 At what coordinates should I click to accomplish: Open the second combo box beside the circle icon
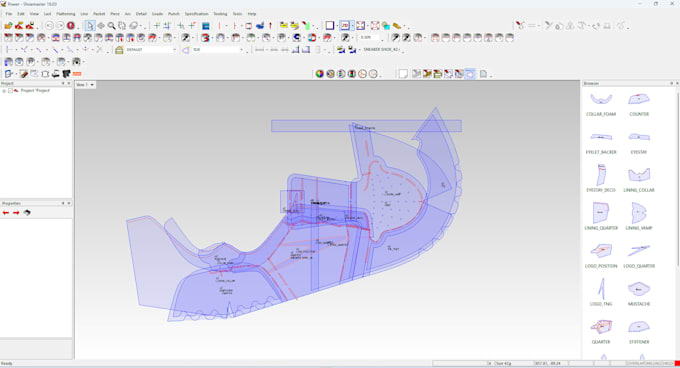pos(241,50)
